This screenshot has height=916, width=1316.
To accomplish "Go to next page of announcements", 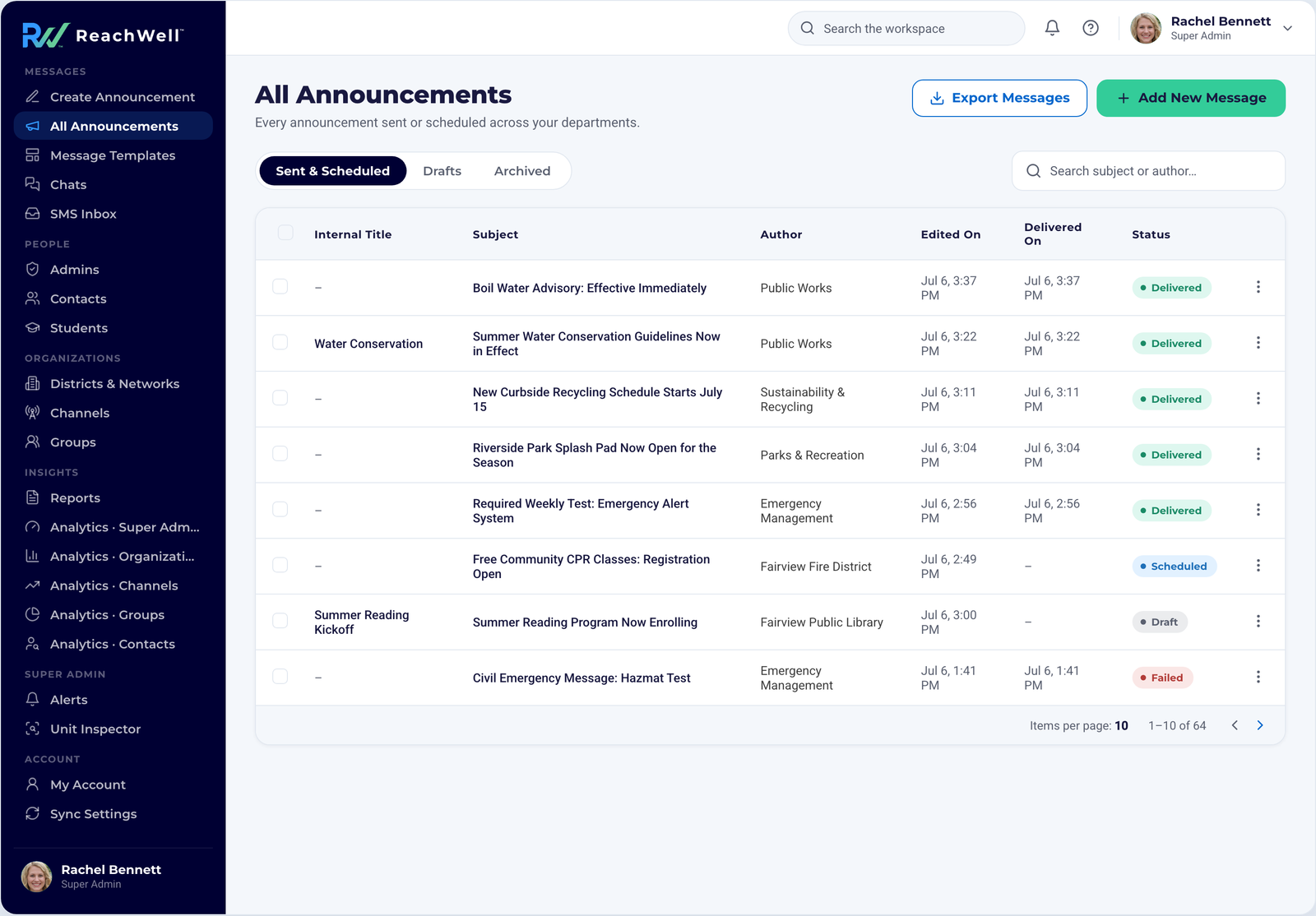I will pyautogui.click(x=1260, y=725).
